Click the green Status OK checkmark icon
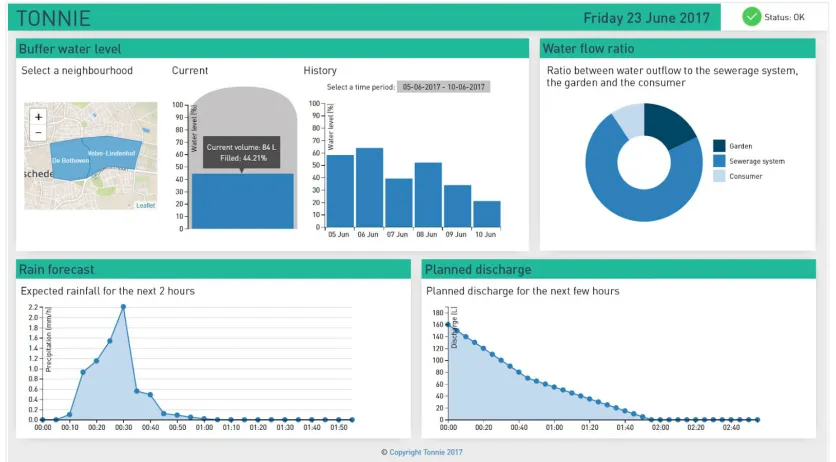836x462 pixels. 751,17
